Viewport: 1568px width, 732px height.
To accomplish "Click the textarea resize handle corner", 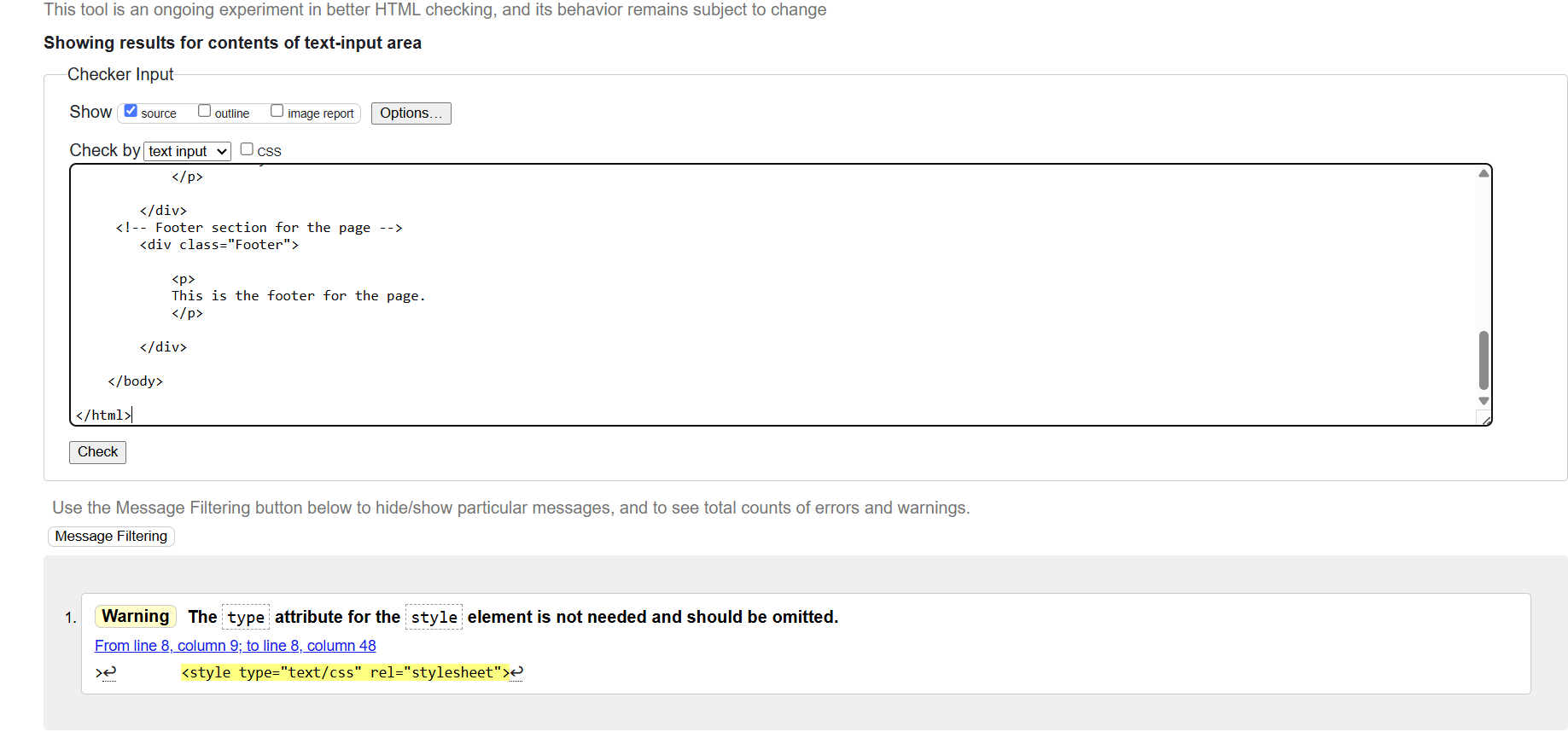I will click(1486, 420).
